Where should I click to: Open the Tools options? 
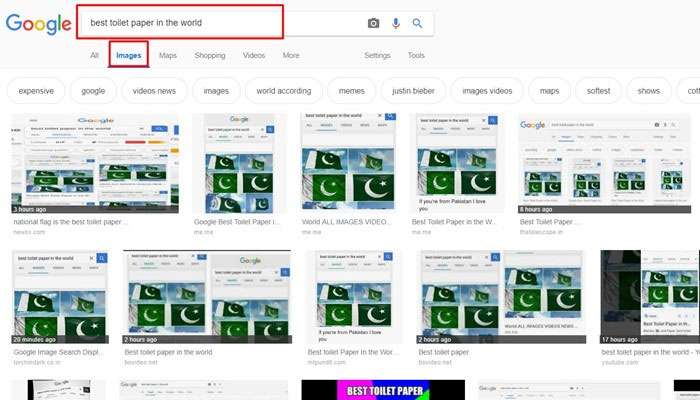tap(416, 55)
